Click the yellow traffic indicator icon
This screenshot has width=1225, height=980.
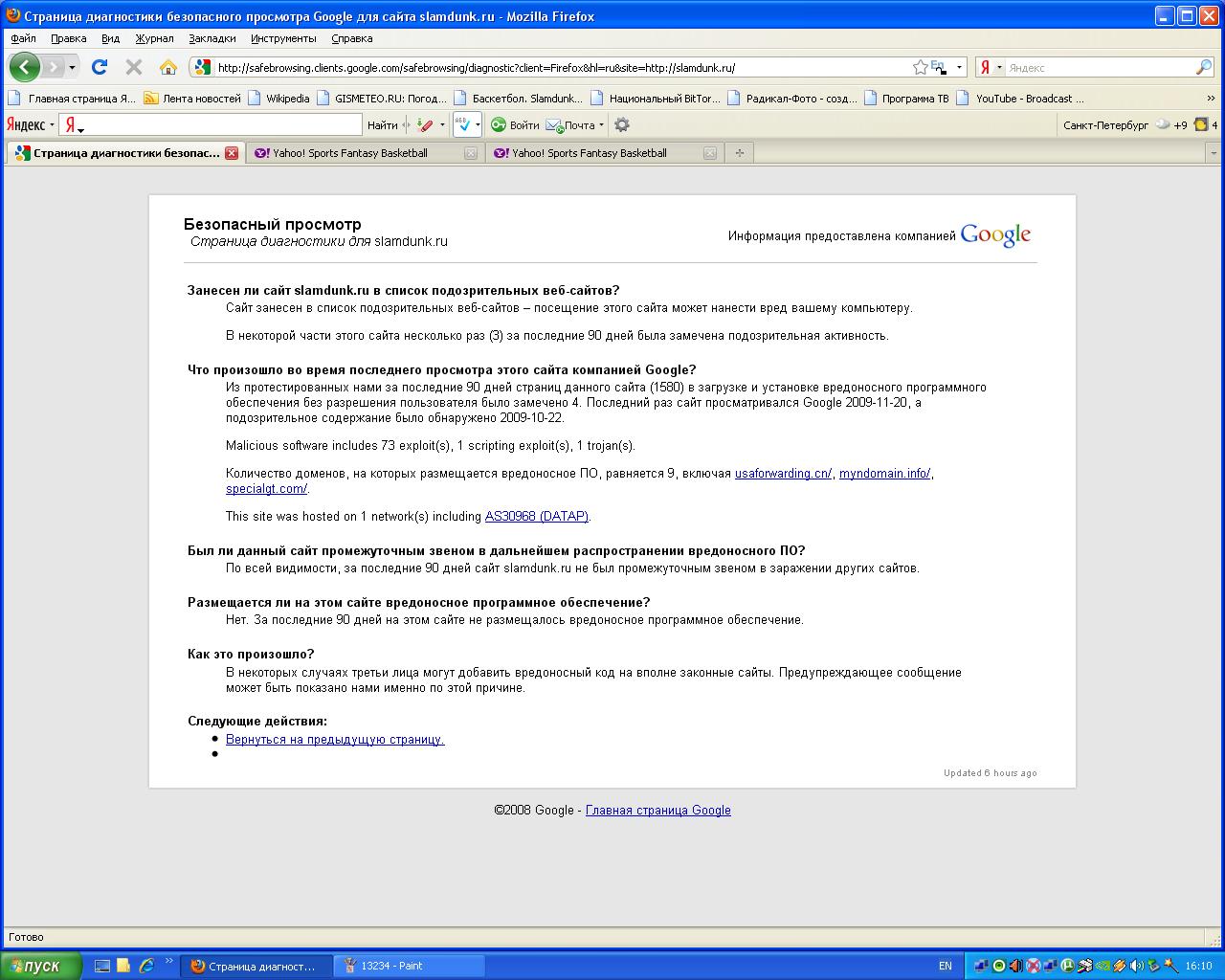pos(1201,125)
